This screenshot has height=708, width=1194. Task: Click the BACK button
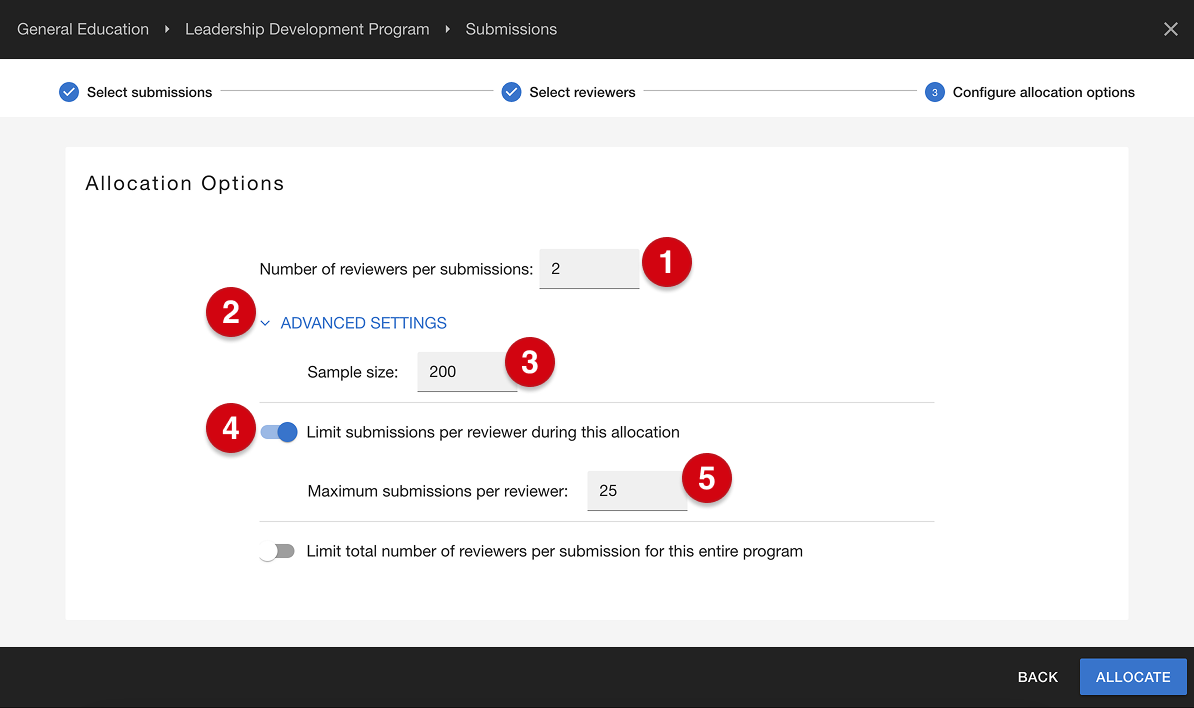[1037, 677]
